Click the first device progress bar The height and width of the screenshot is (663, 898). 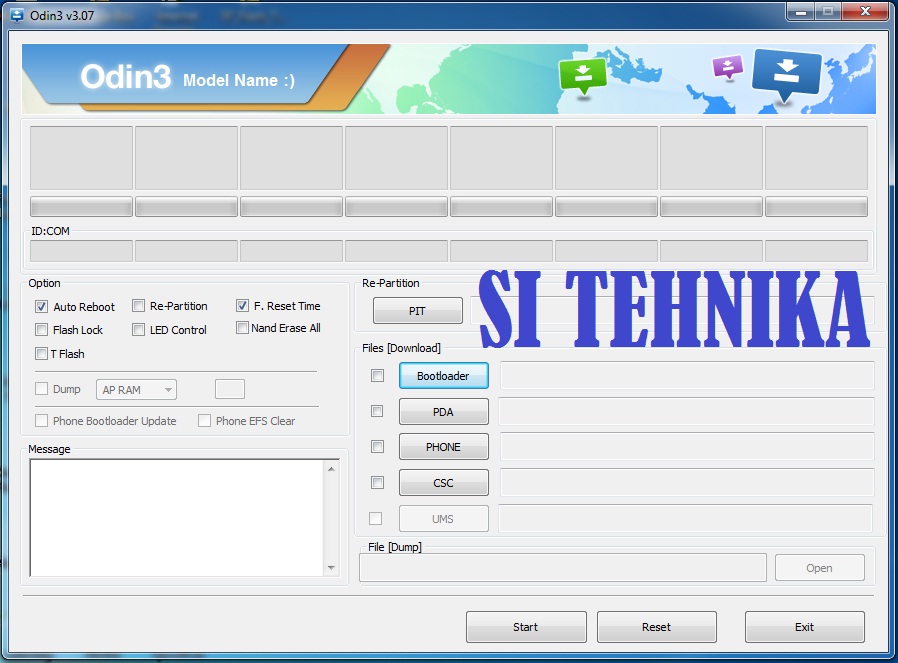pyautogui.click(x=81, y=207)
